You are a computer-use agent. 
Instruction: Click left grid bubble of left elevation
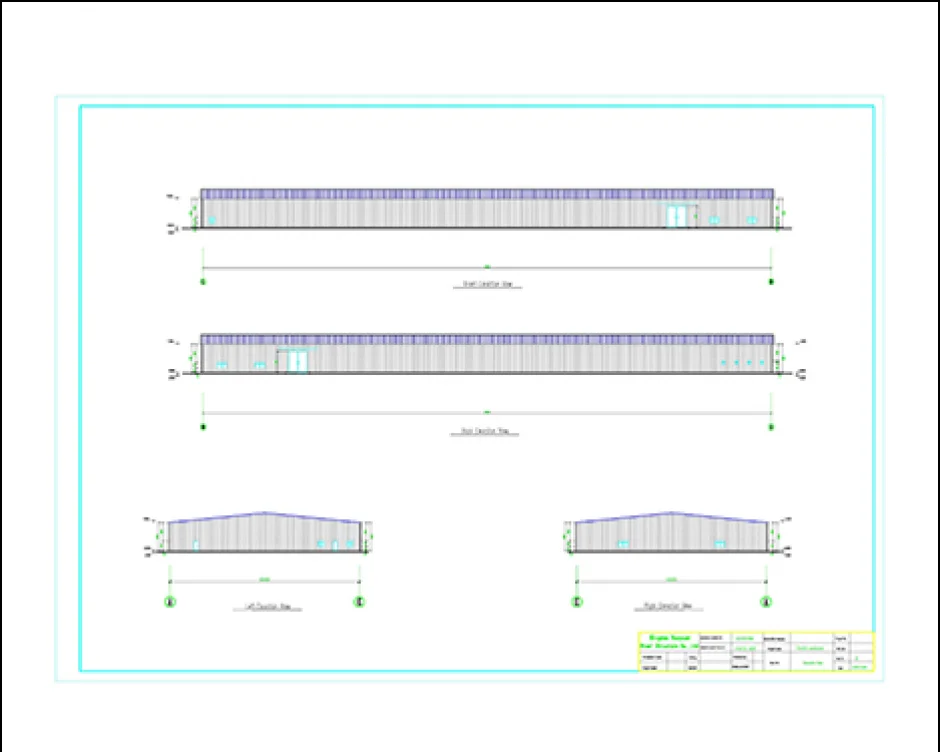click(x=169, y=602)
